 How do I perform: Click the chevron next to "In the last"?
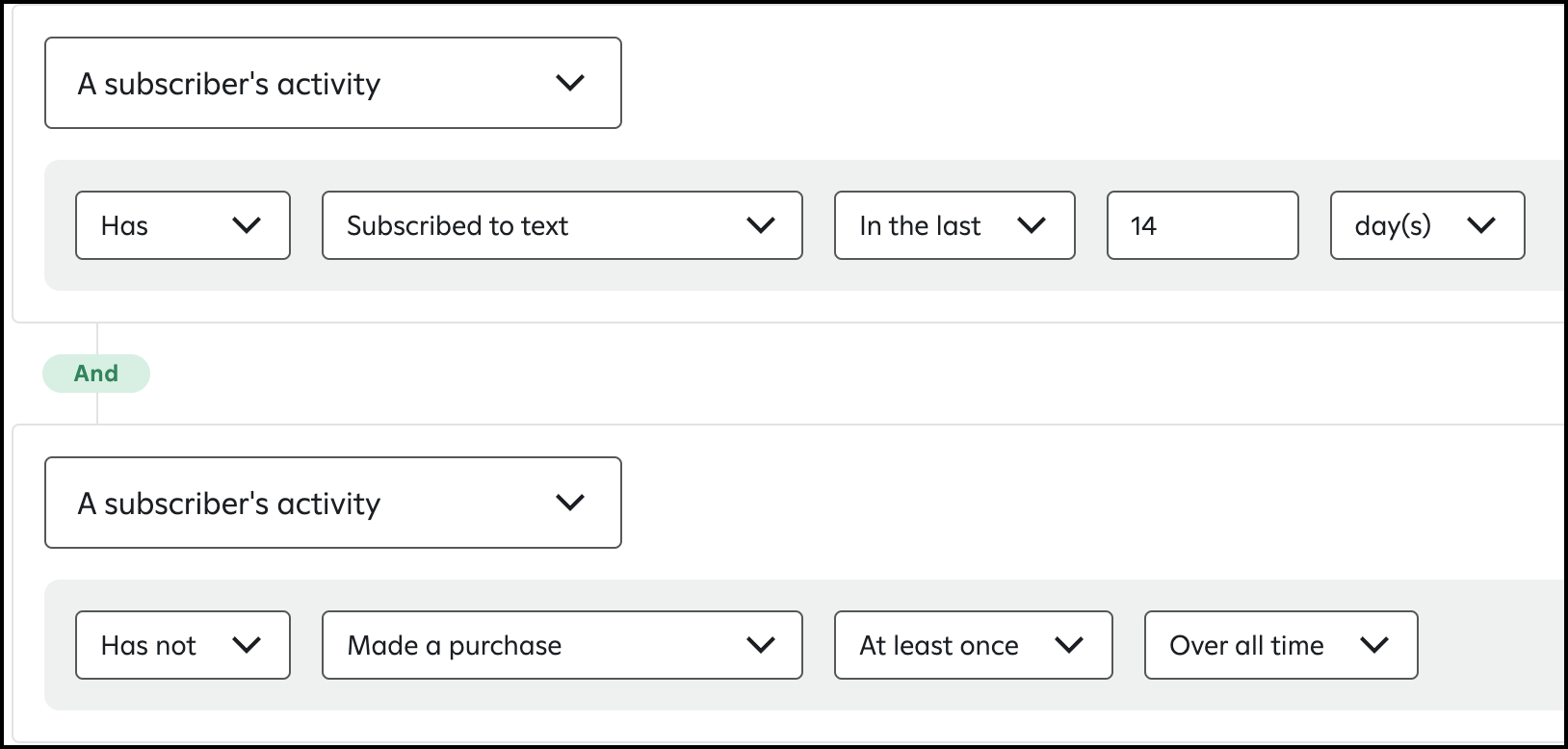click(1032, 226)
